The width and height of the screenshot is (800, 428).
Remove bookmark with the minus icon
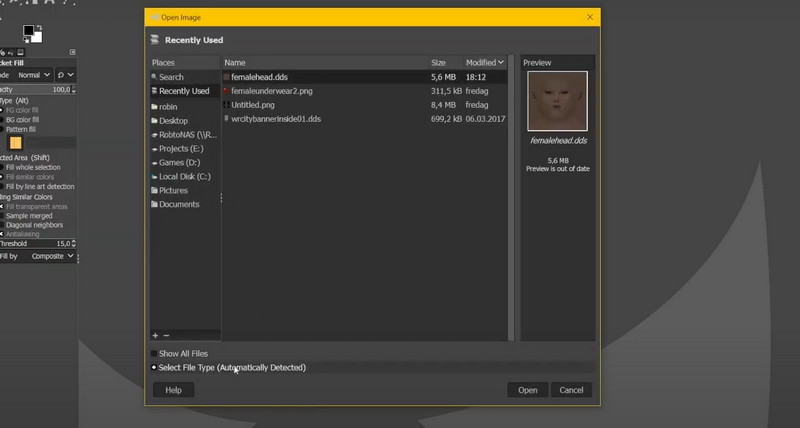(x=166, y=335)
